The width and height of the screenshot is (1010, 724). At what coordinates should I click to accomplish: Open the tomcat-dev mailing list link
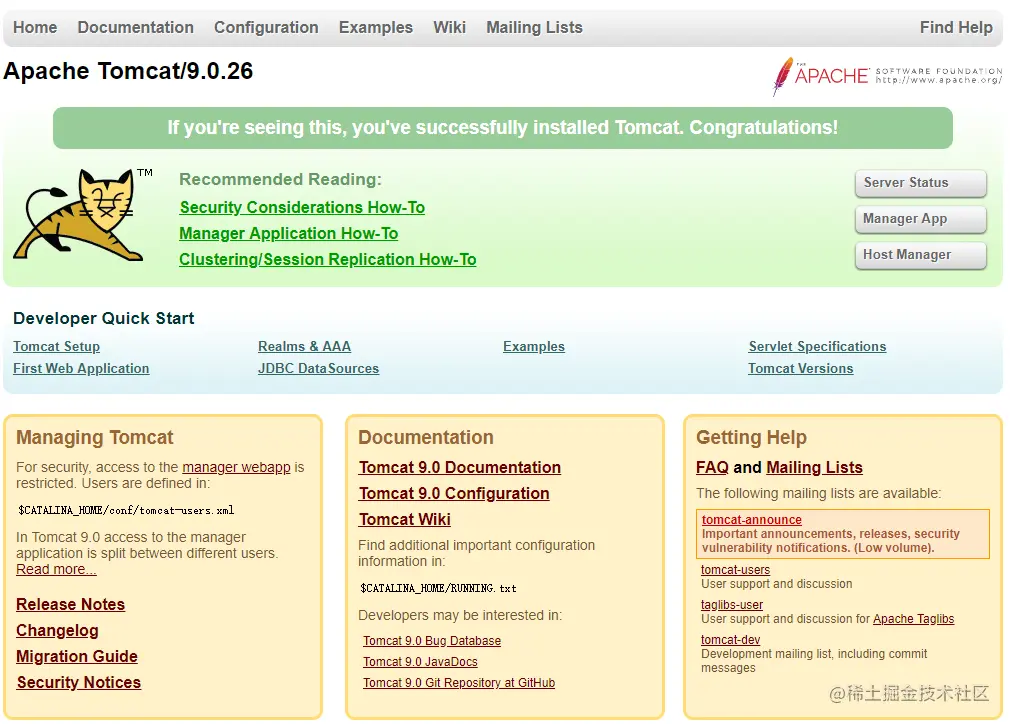point(730,640)
